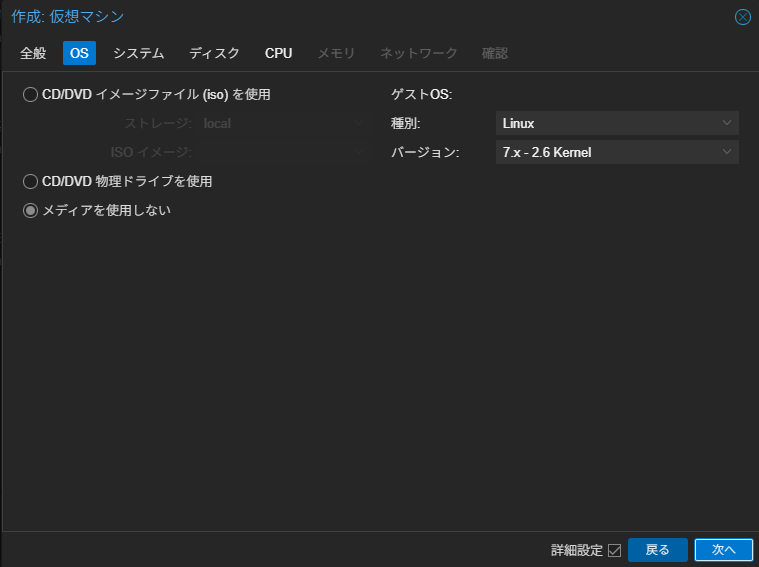Click the 次へ button
Screen dimensions: 759x567
pos(724,550)
